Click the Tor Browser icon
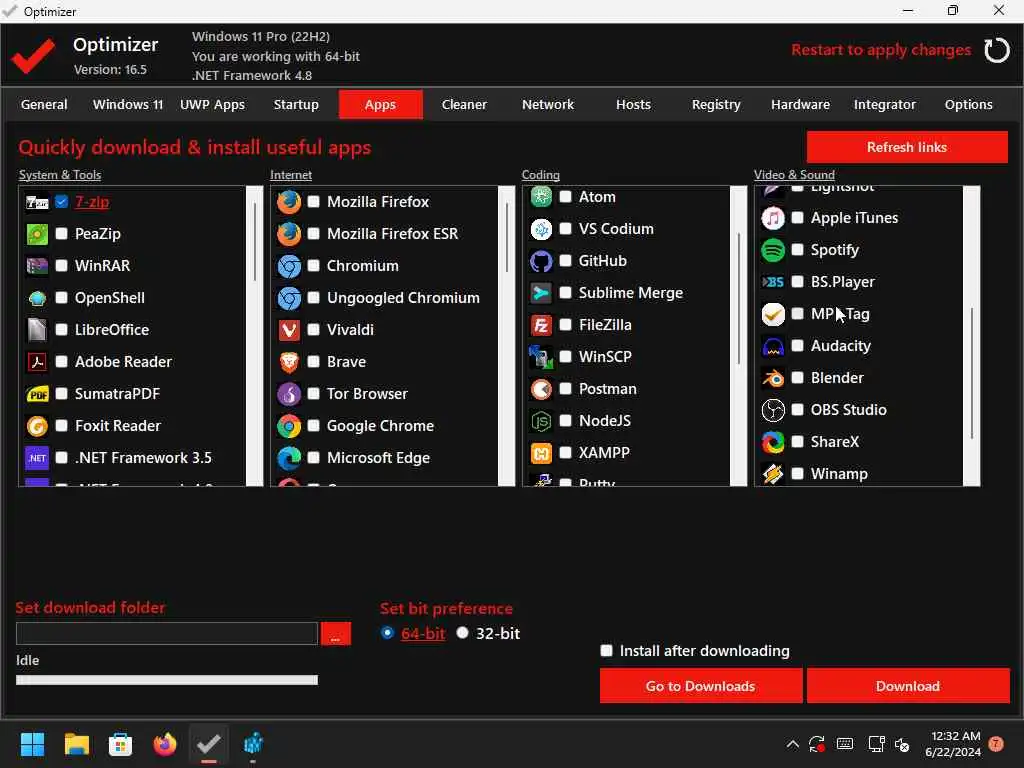 point(289,394)
